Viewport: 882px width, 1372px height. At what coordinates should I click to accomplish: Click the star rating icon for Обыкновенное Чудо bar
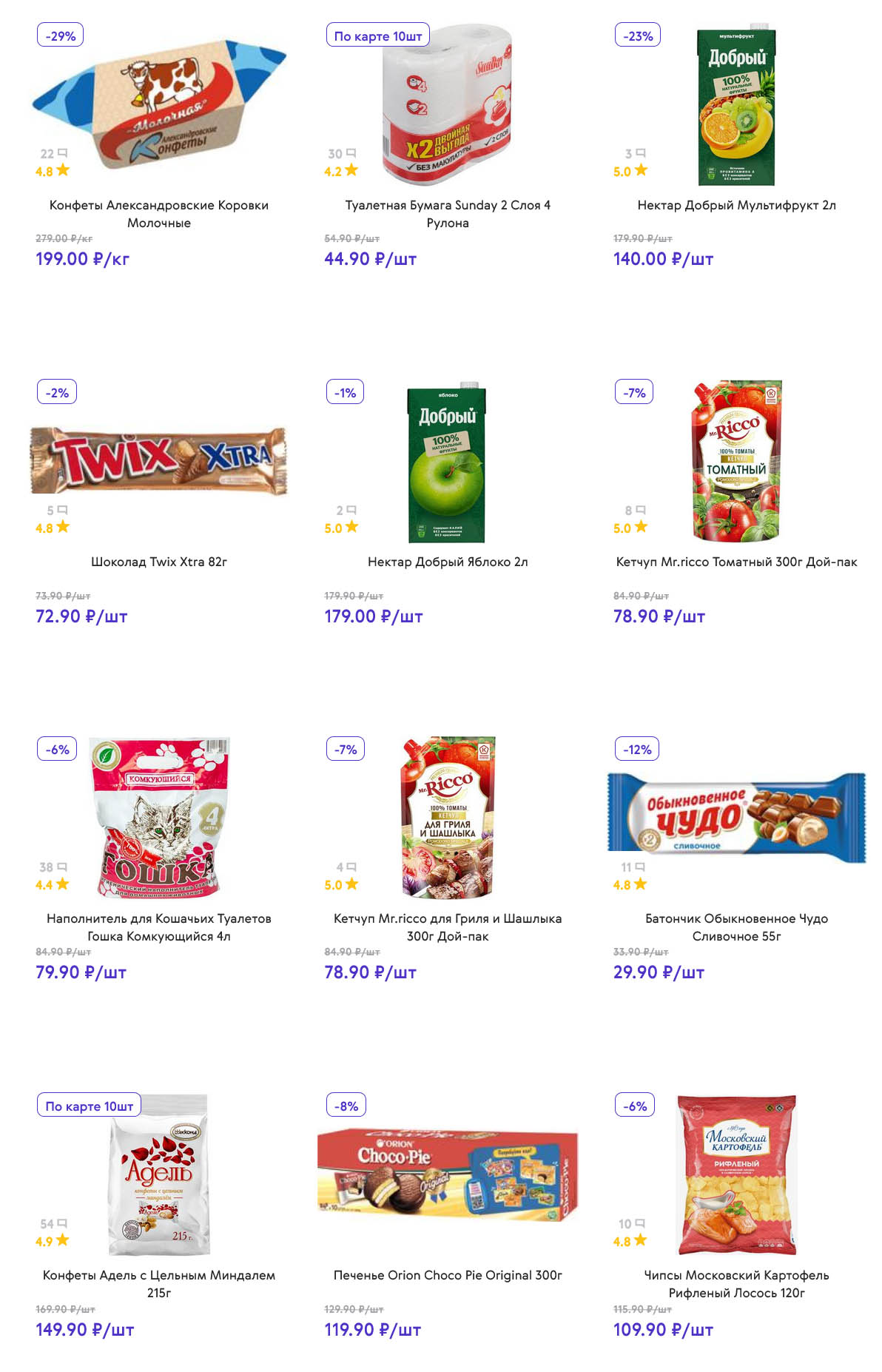(x=640, y=884)
